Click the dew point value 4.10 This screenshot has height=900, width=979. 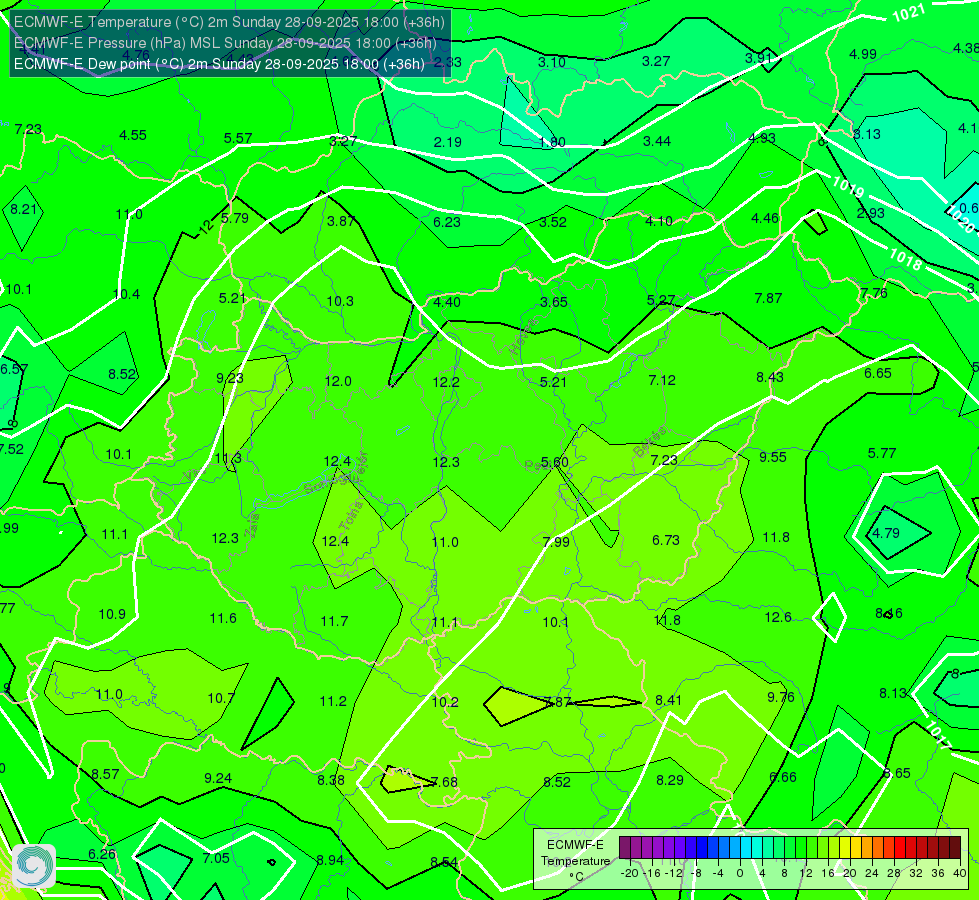pyautogui.click(x=659, y=220)
